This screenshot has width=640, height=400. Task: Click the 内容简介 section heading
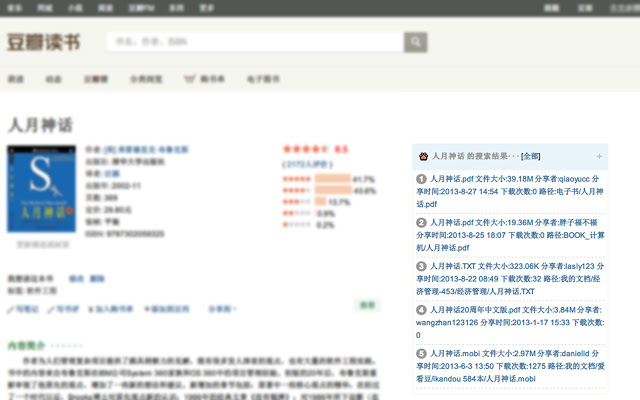tap(26, 346)
